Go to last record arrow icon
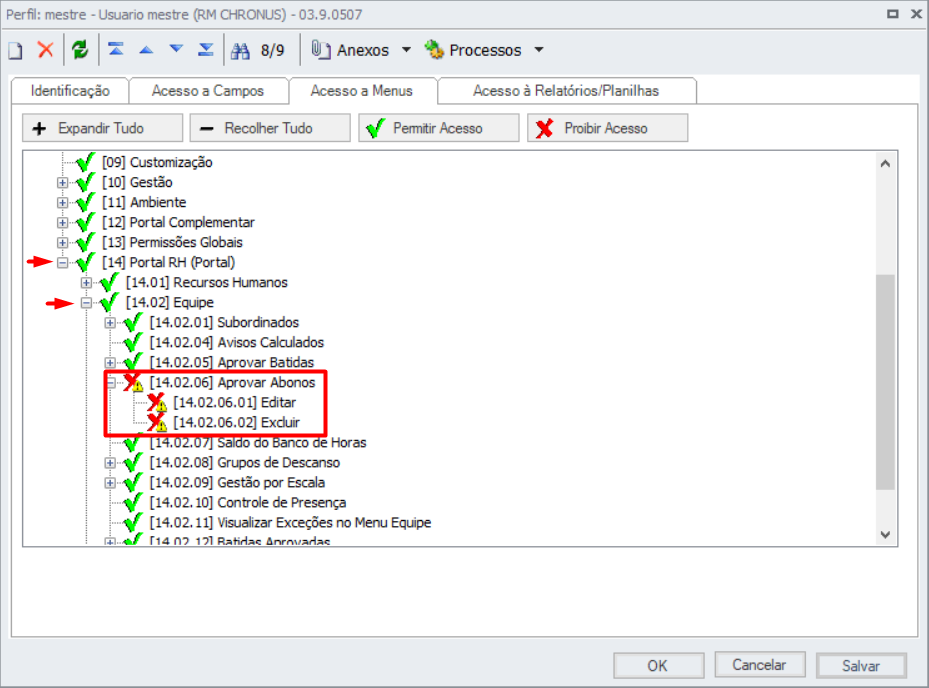The image size is (929, 688). click(x=206, y=49)
